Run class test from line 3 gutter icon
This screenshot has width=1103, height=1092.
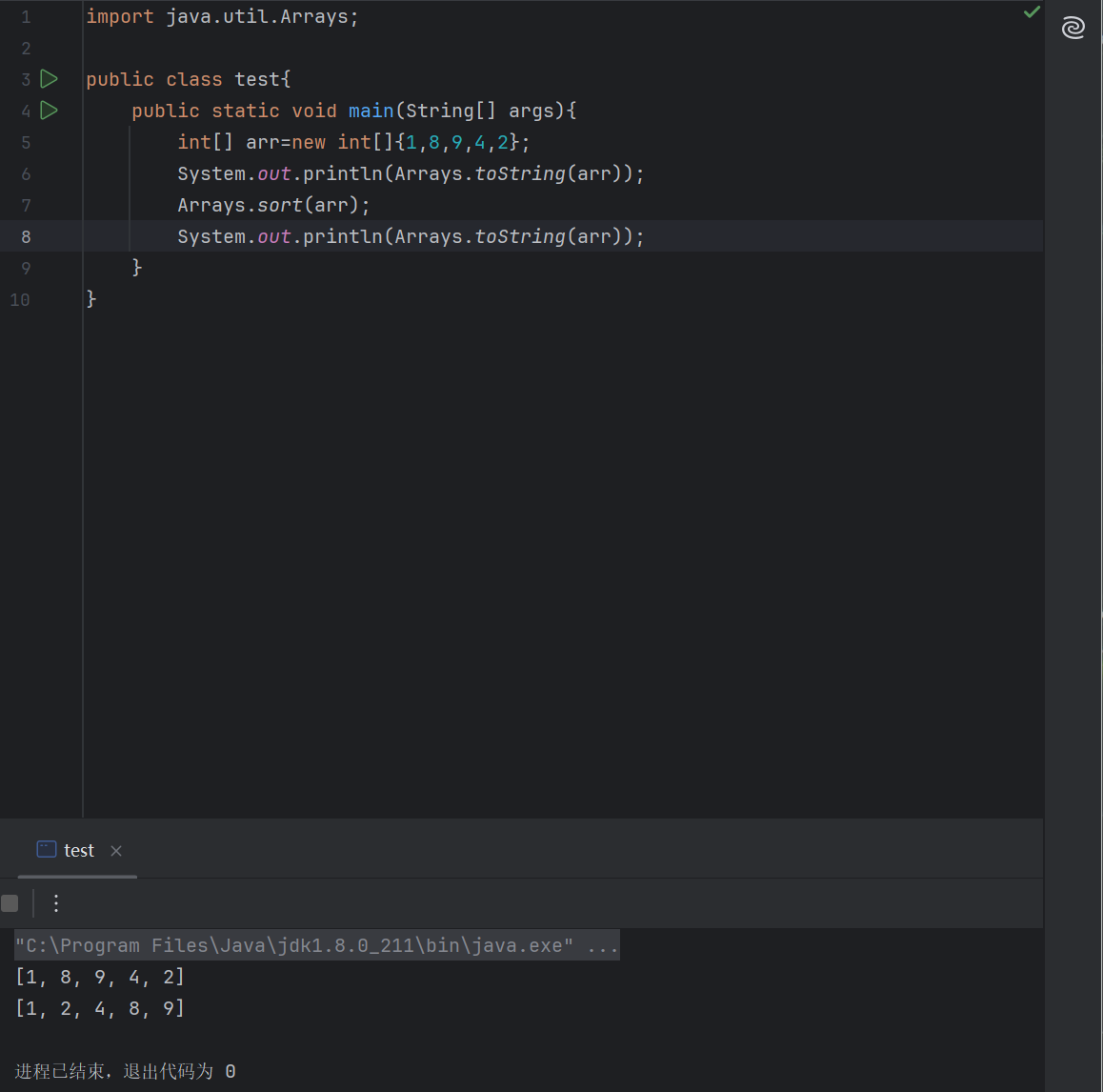coord(50,79)
